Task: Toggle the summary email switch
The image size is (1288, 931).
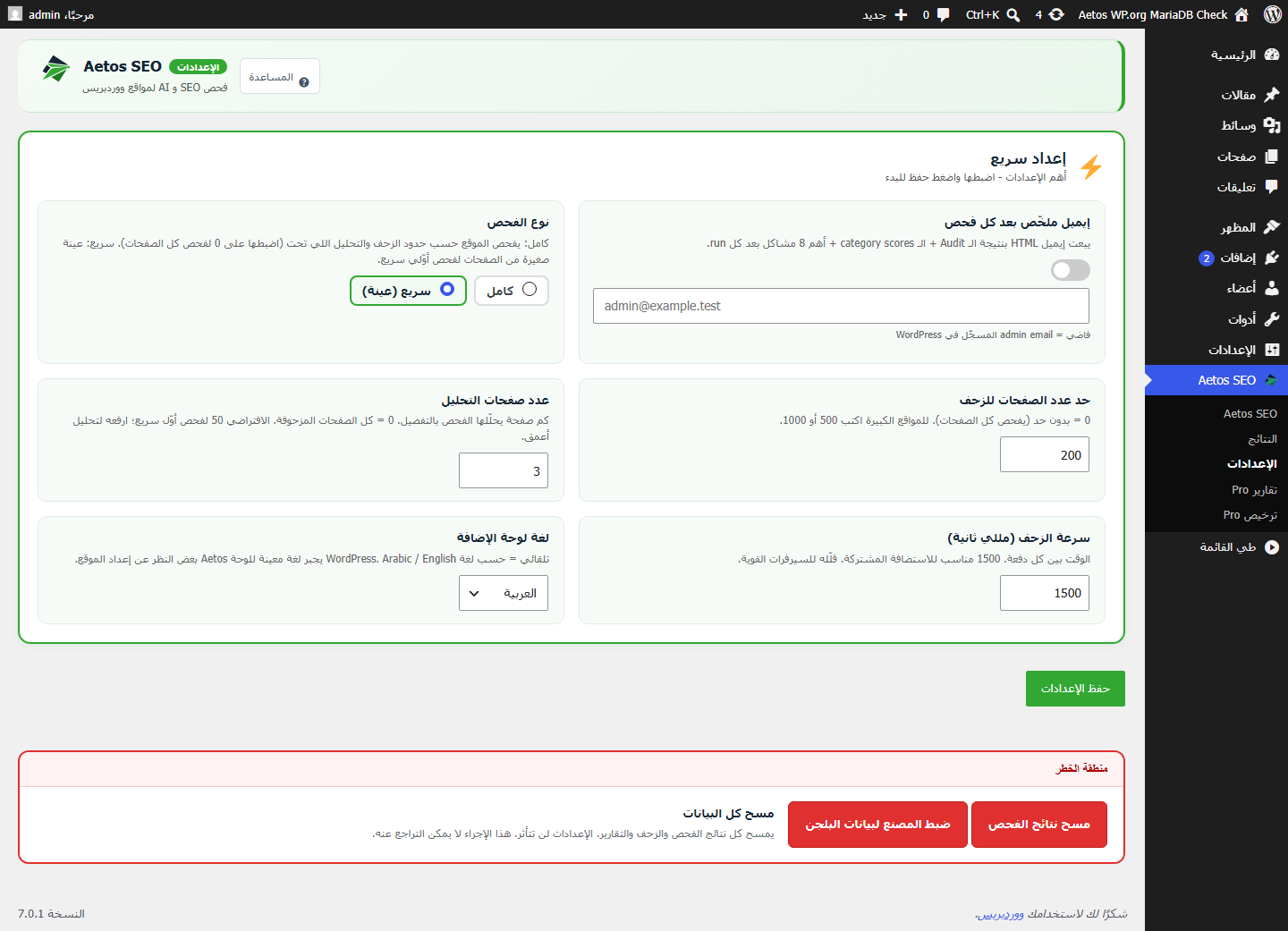Action: click(1071, 270)
